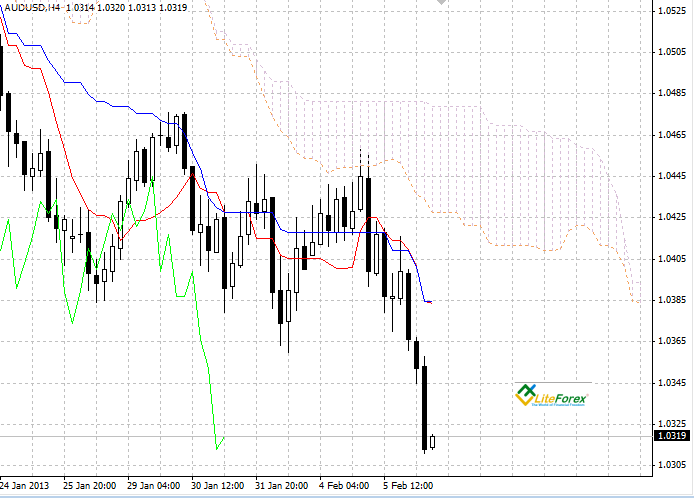The width and height of the screenshot is (694, 498).
Task: Select the 5 Feb 12:00 time label
Action: (x=408, y=486)
